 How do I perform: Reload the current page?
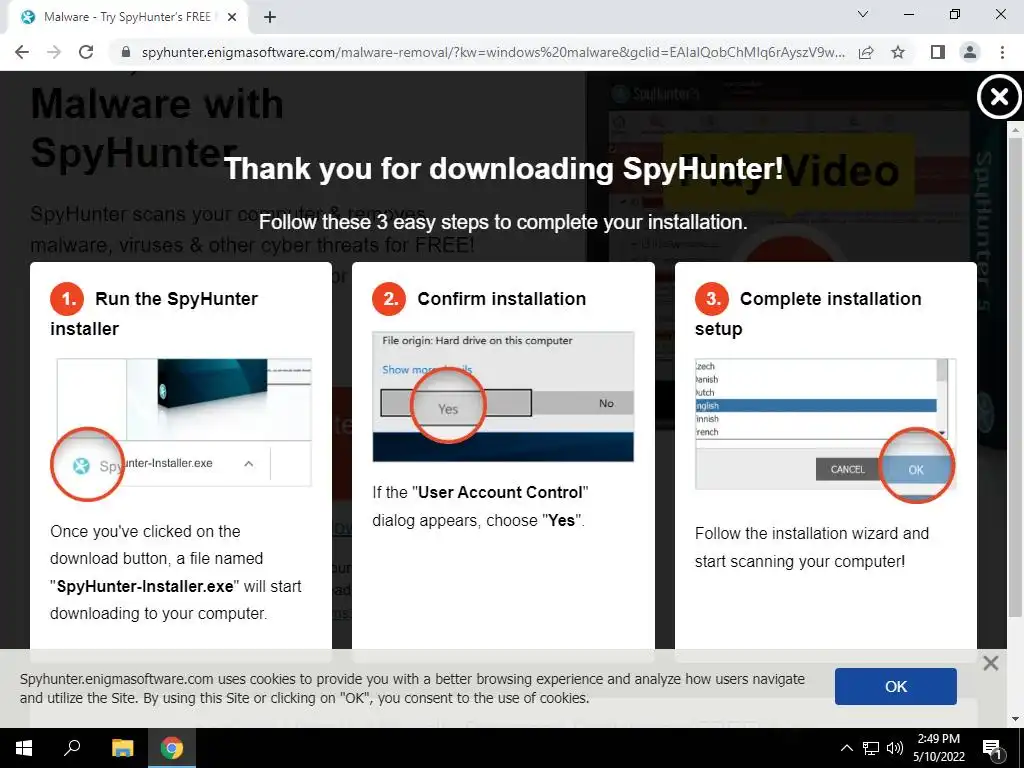tap(86, 52)
